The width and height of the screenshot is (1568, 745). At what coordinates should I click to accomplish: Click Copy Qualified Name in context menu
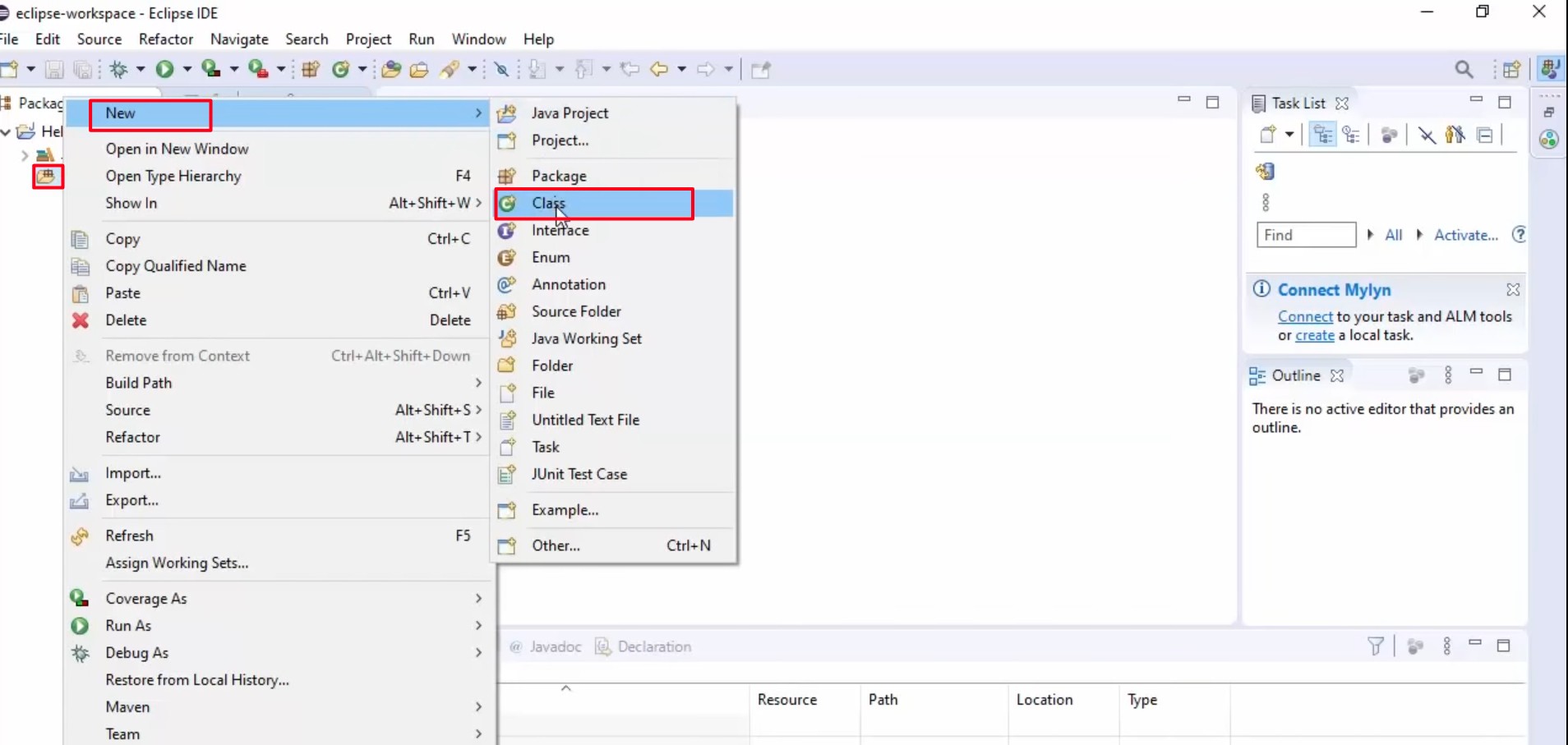278,266
